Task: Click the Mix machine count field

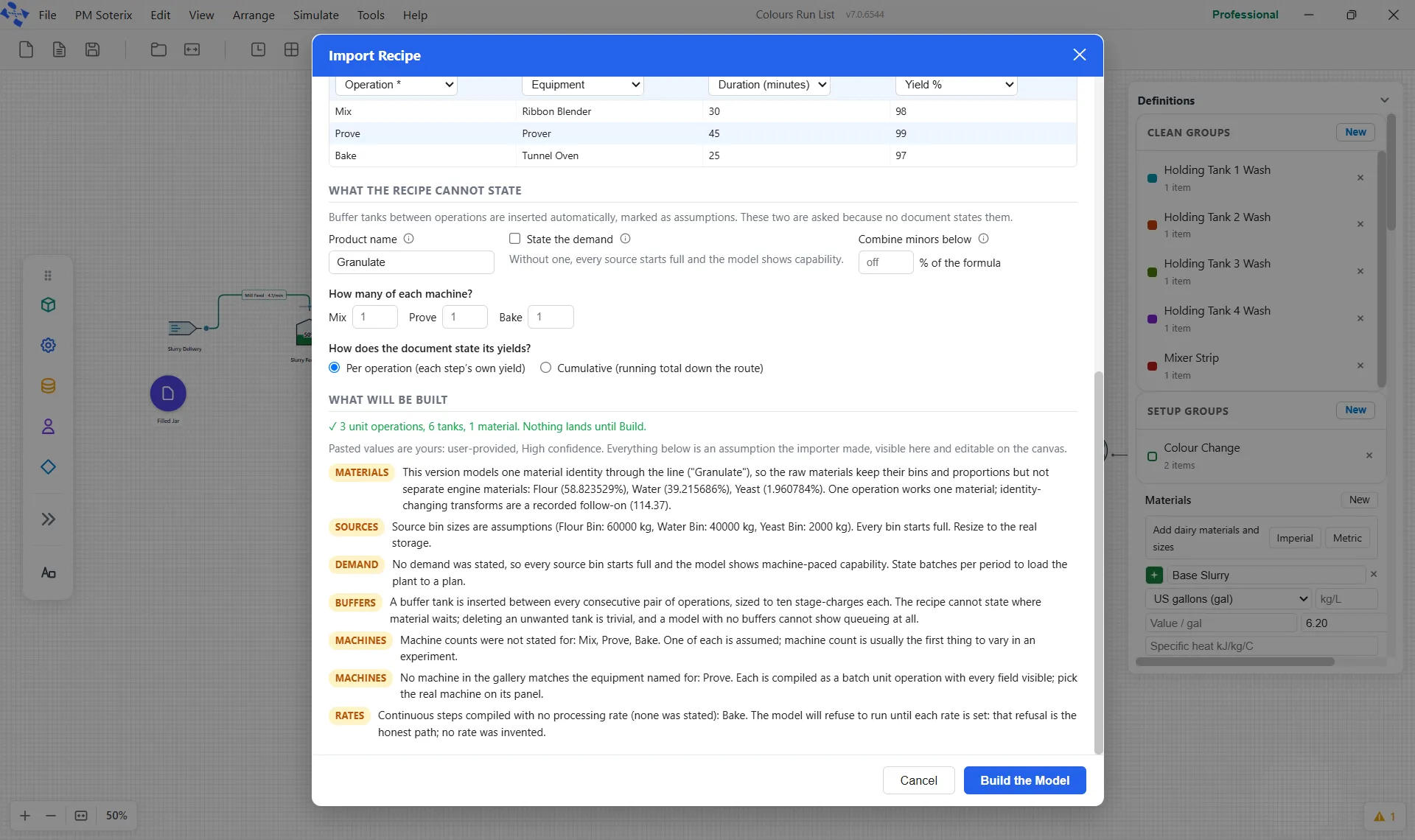Action: click(x=375, y=317)
